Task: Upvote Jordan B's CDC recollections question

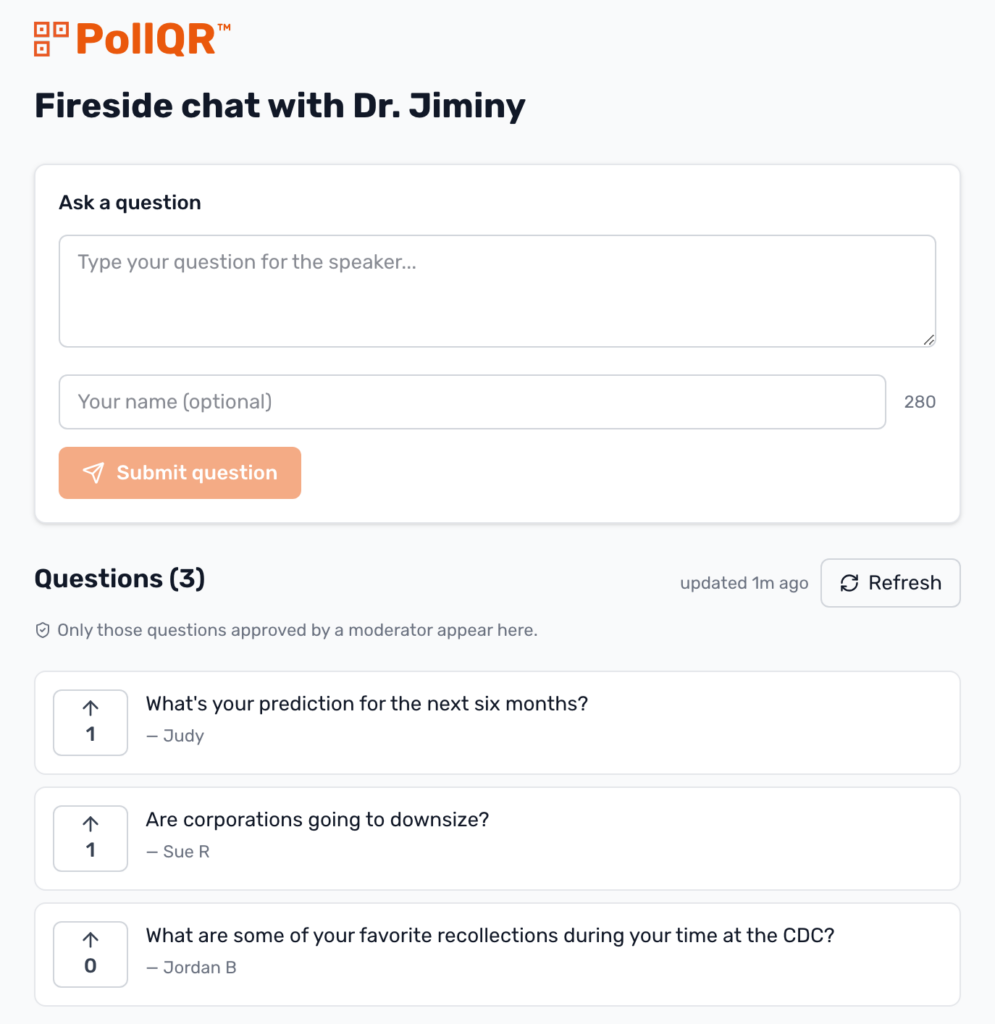Action: [91, 954]
